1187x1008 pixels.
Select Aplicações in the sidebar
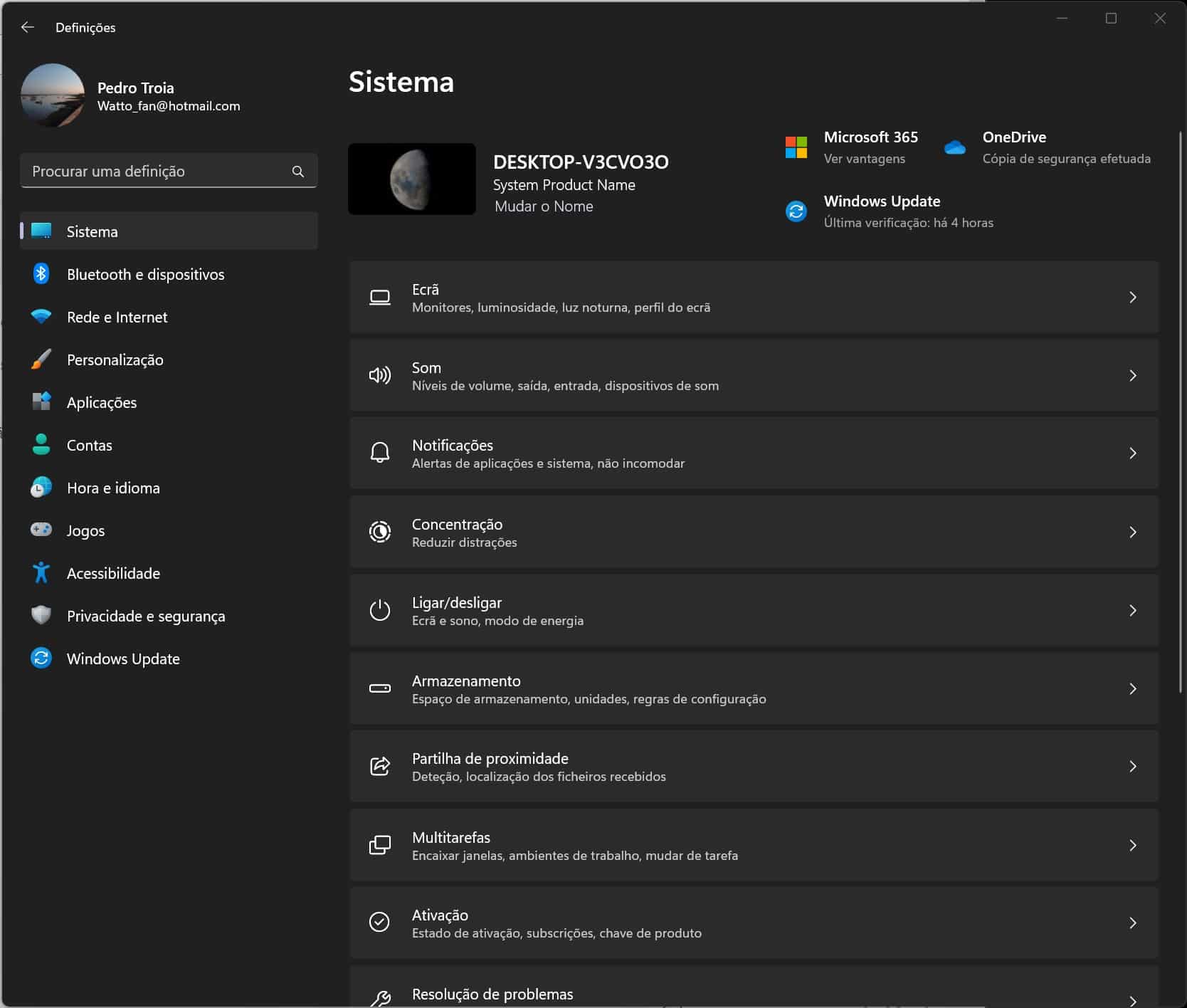(x=102, y=402)
